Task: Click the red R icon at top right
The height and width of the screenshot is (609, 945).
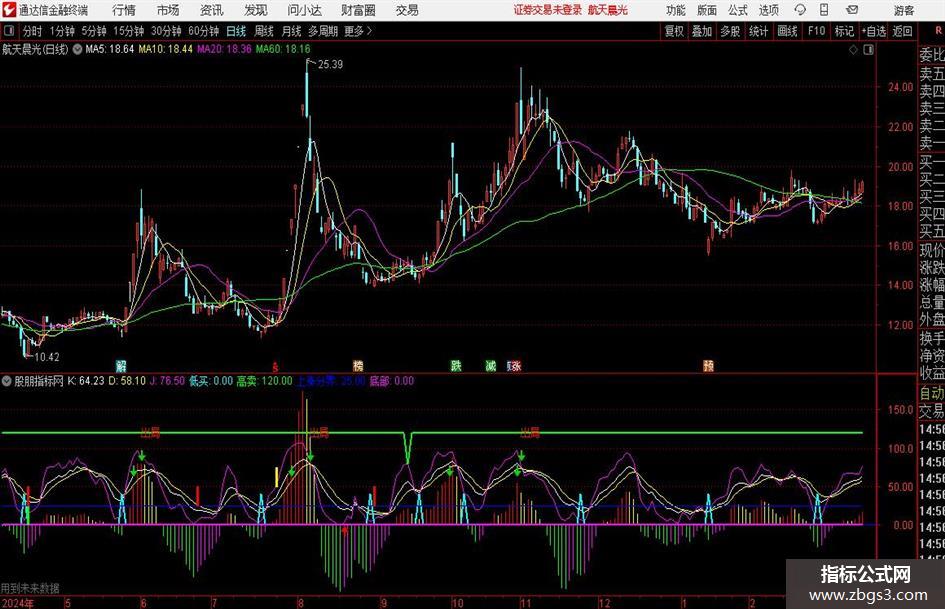Action: click(938, 30)
